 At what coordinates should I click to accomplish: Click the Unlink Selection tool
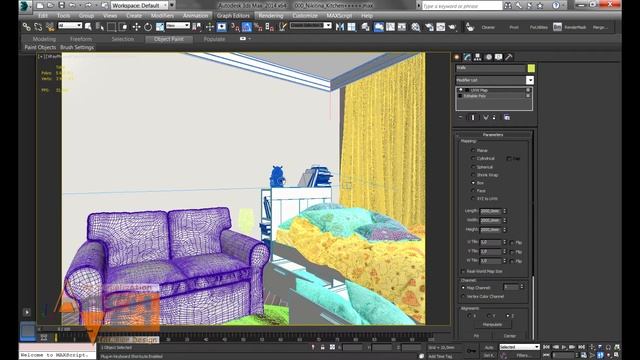click(x=38, y=27)
